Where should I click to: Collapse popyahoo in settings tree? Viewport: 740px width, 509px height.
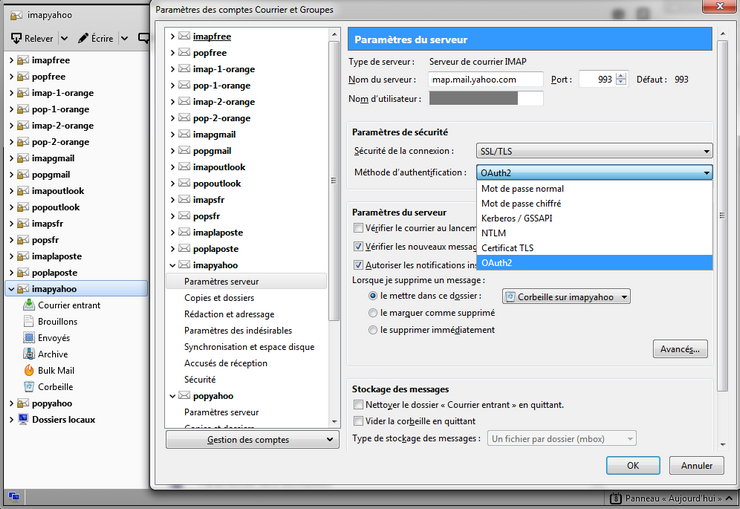pyautogui.click(x=173, y=396)
